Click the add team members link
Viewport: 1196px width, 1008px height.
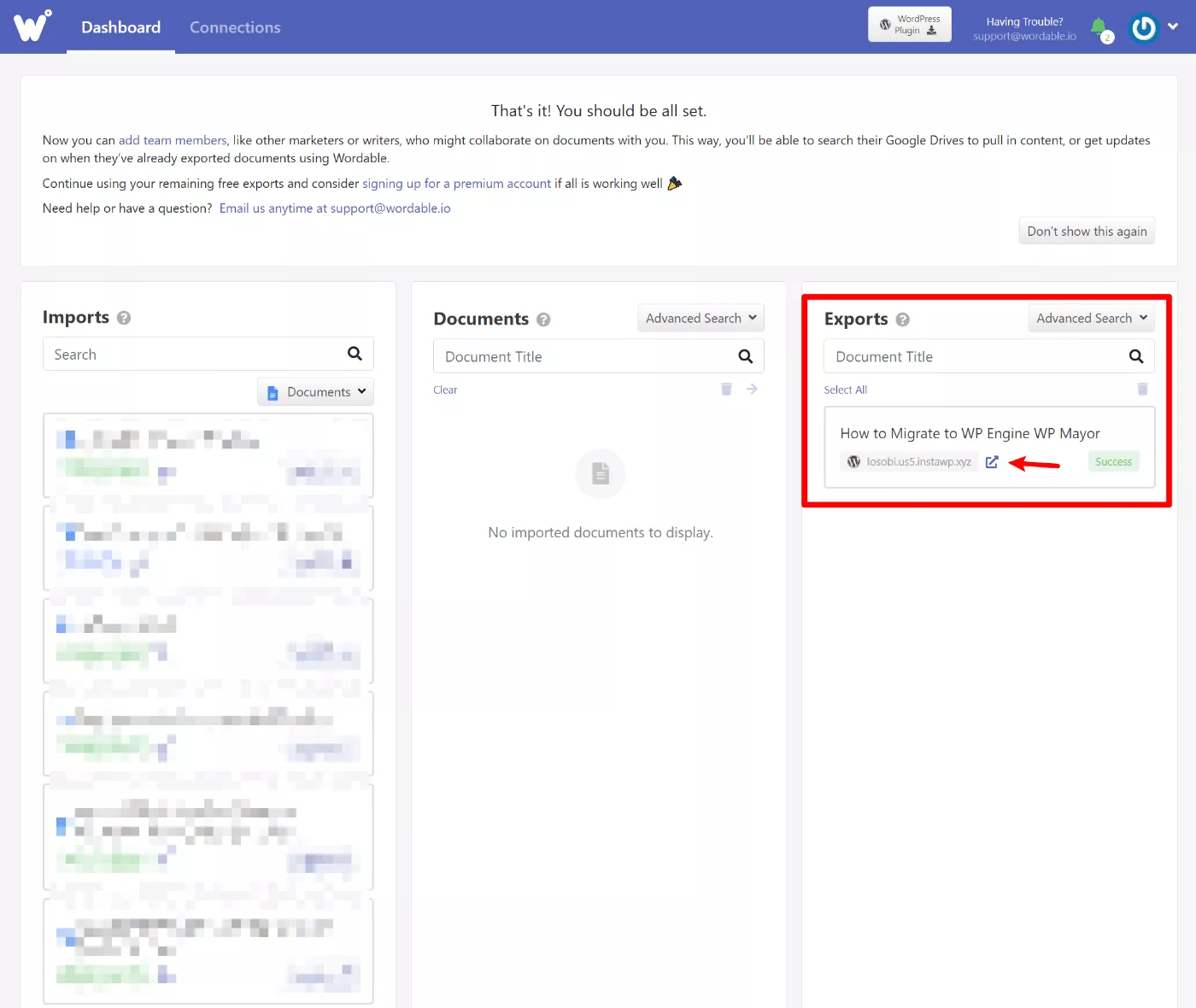173,140
